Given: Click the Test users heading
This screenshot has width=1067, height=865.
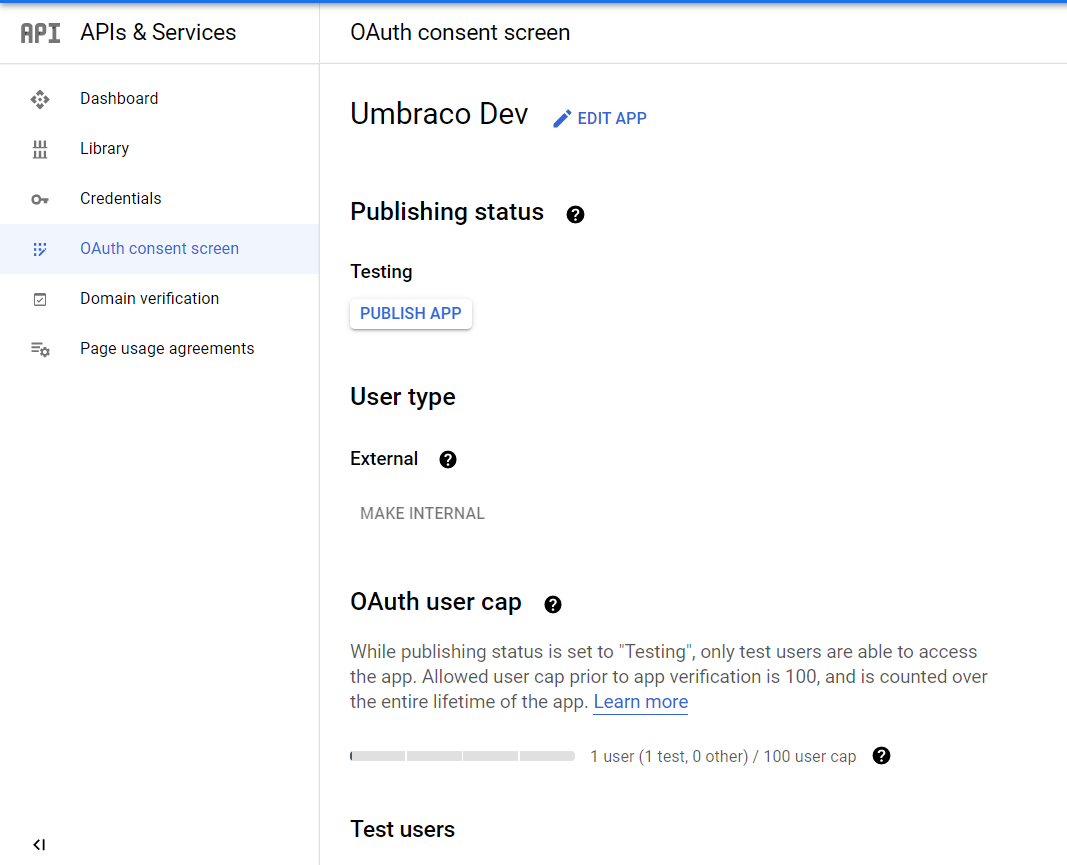Looking at the screenshot, I should 402,830.
